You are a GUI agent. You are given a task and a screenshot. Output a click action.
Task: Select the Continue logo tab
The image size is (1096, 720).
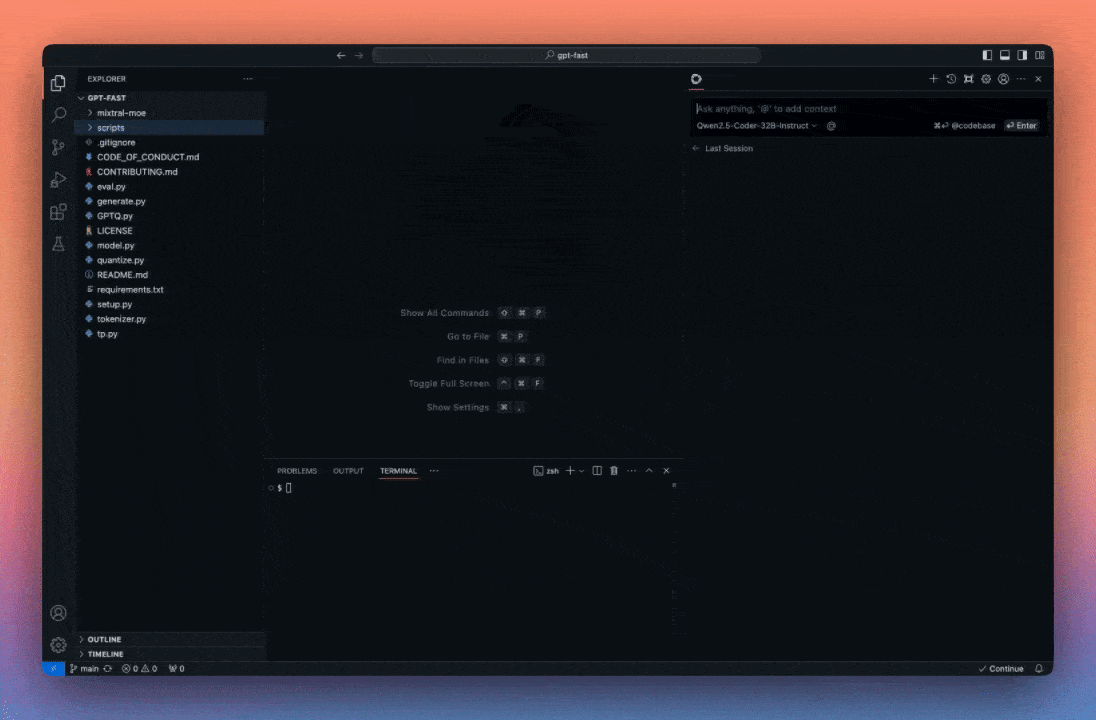[x=696, y=79]
